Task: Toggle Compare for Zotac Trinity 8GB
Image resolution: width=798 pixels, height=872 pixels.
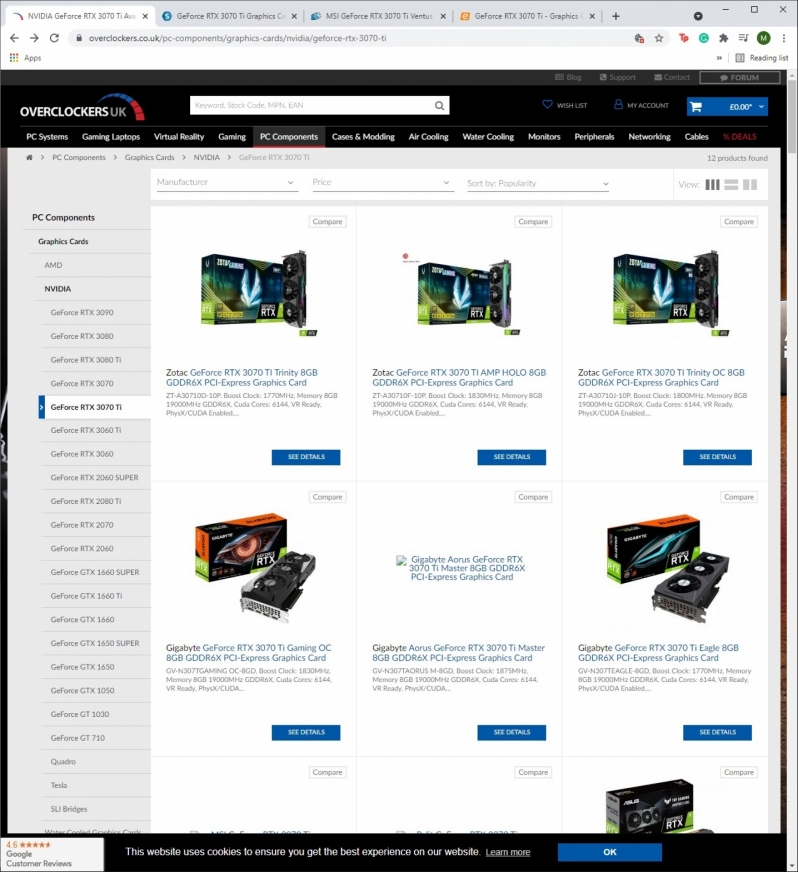Action: click(328, 221)
